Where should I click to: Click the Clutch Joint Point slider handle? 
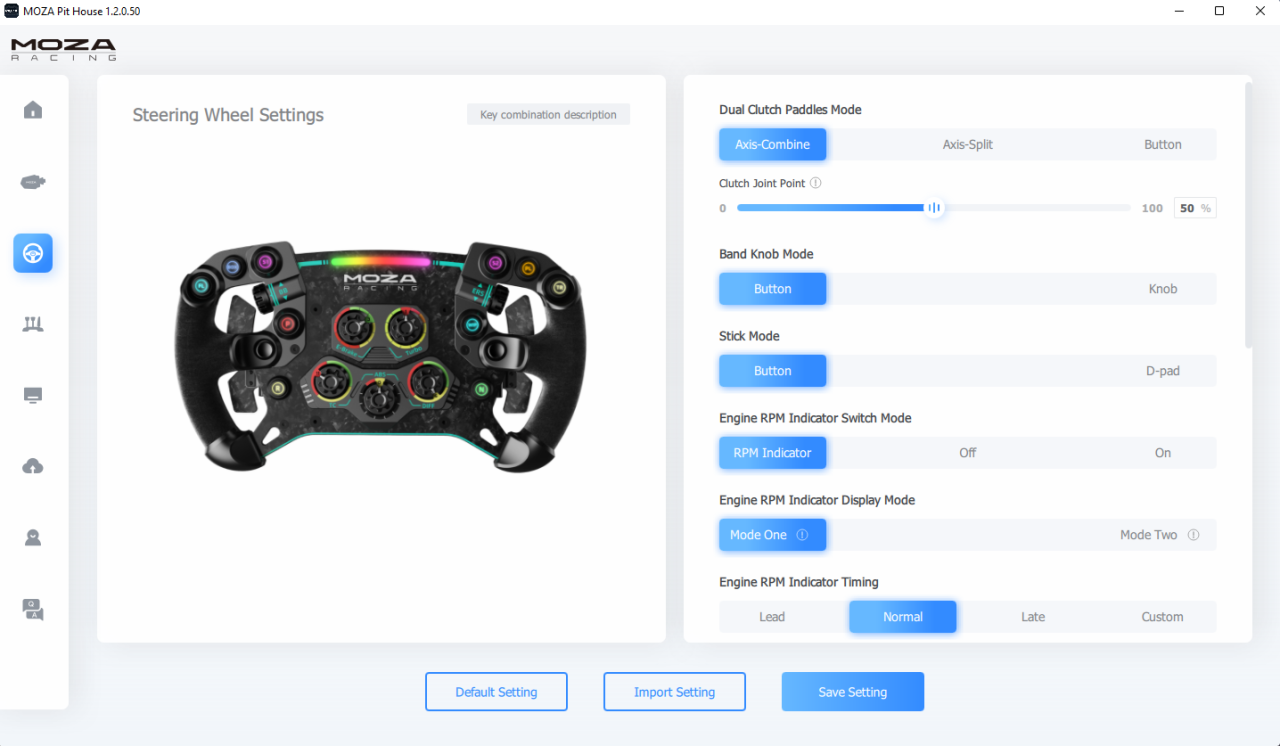[934, 208]
